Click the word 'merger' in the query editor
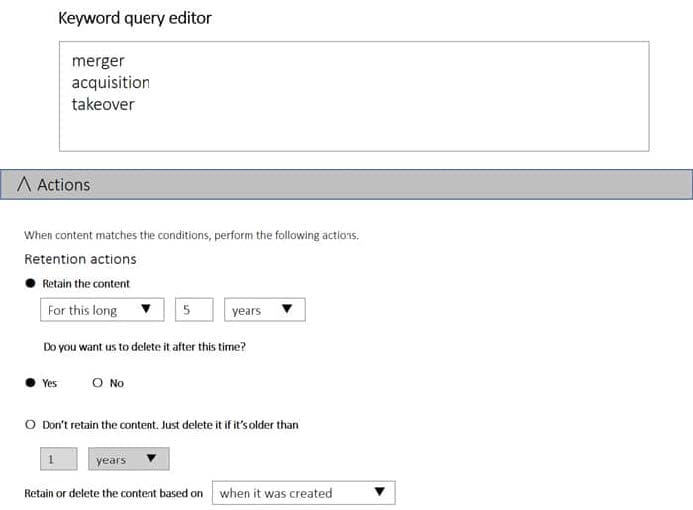 pyautogui.click(x=98, y=61)
